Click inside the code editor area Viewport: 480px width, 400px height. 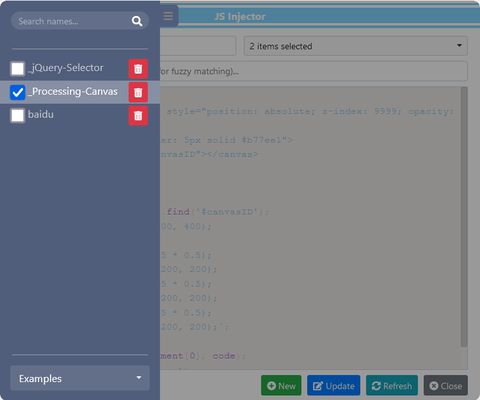coord(310,227)
